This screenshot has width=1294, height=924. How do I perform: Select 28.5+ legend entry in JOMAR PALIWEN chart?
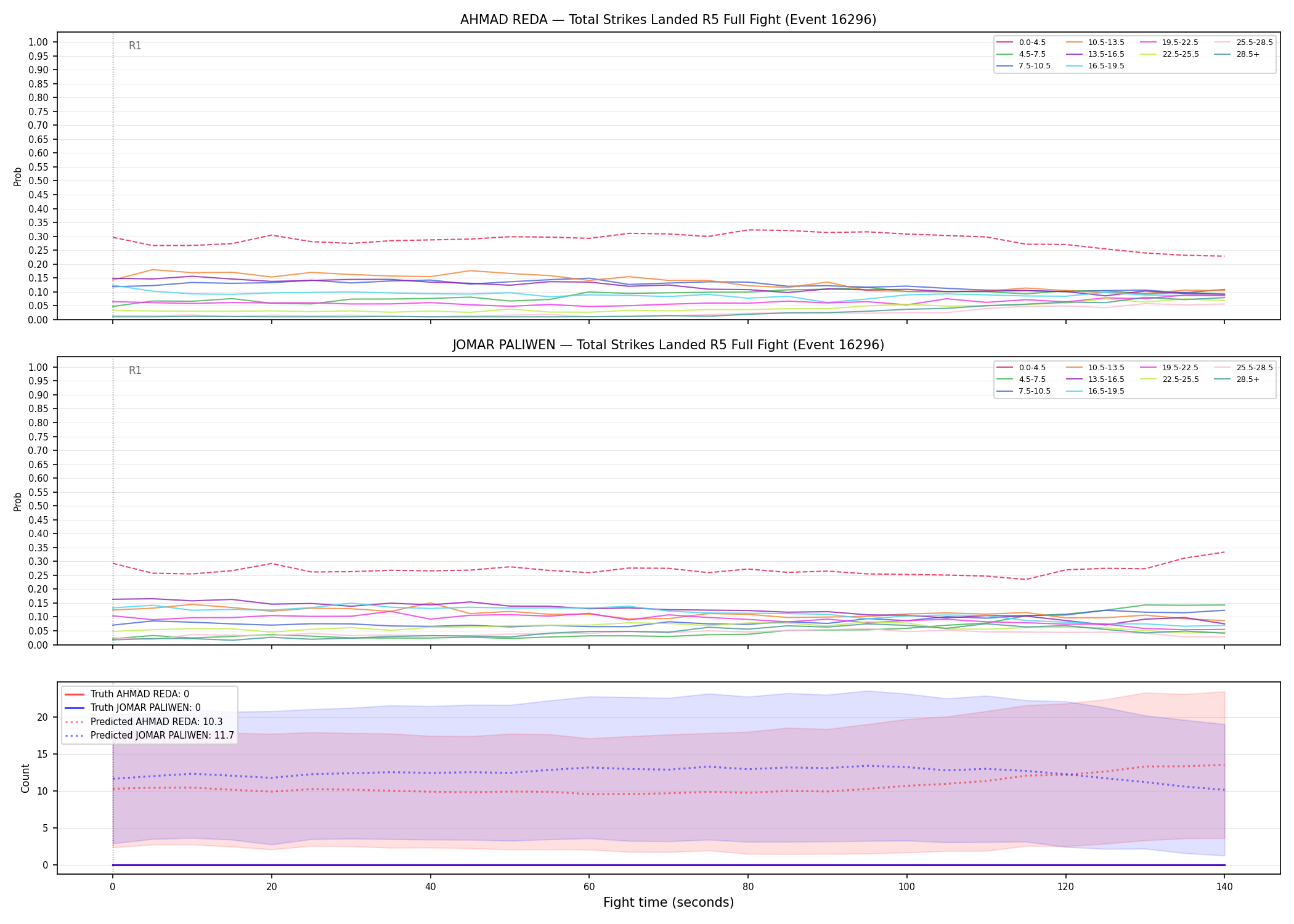click(1237, 379)
